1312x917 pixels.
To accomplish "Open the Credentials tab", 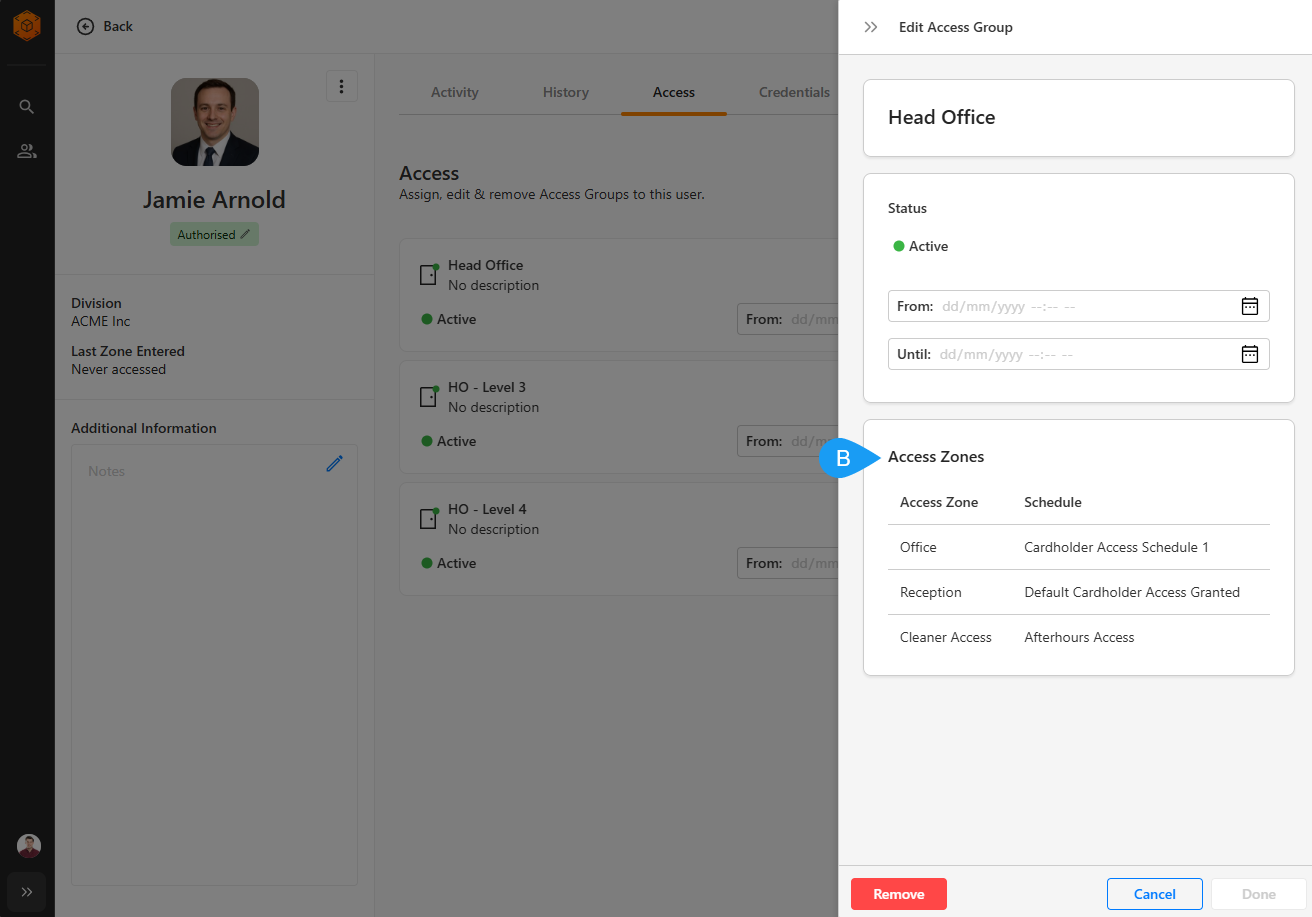I will 794,92.
